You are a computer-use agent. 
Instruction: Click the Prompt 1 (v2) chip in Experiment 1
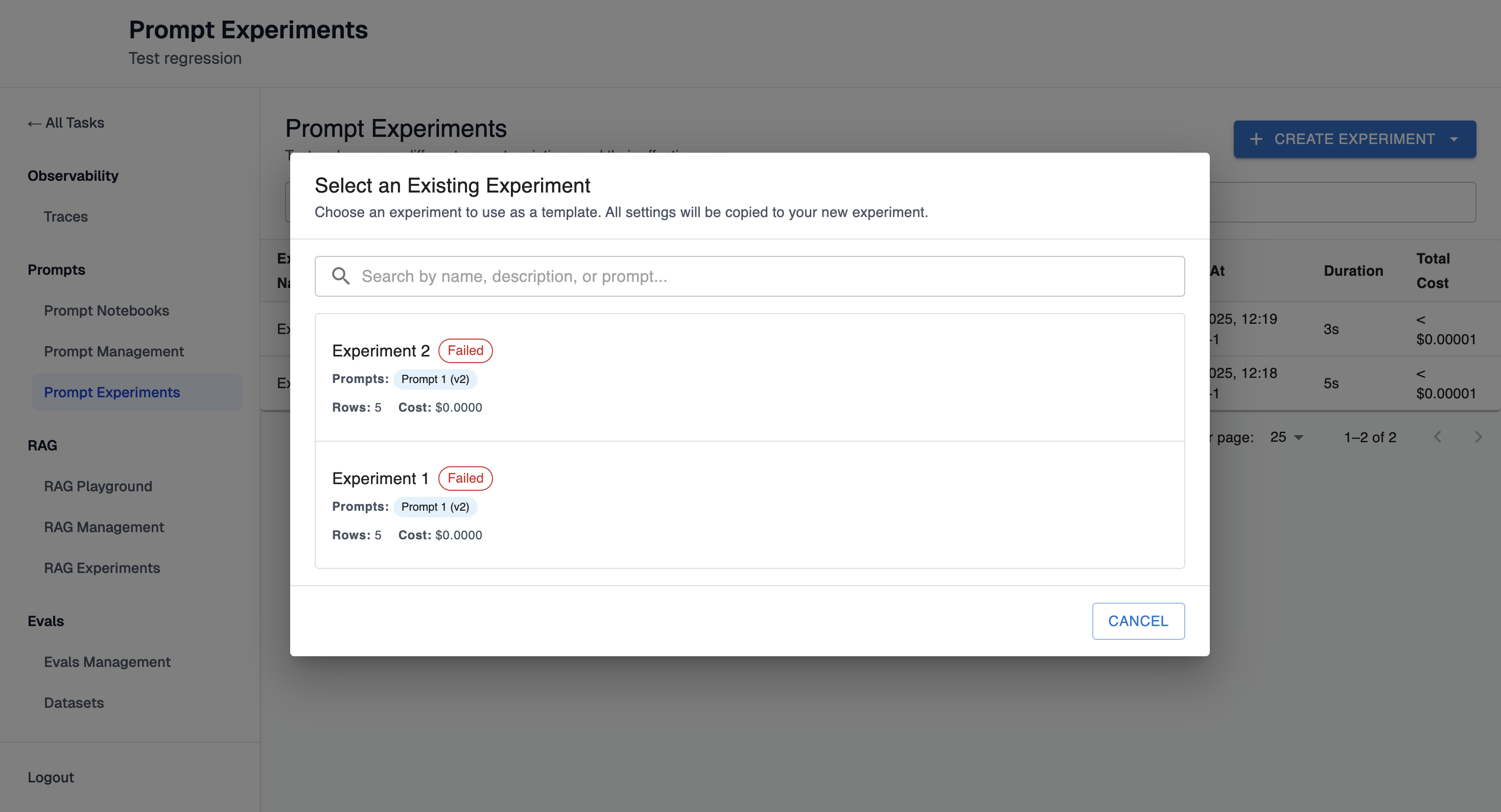(x=435, y=507)
